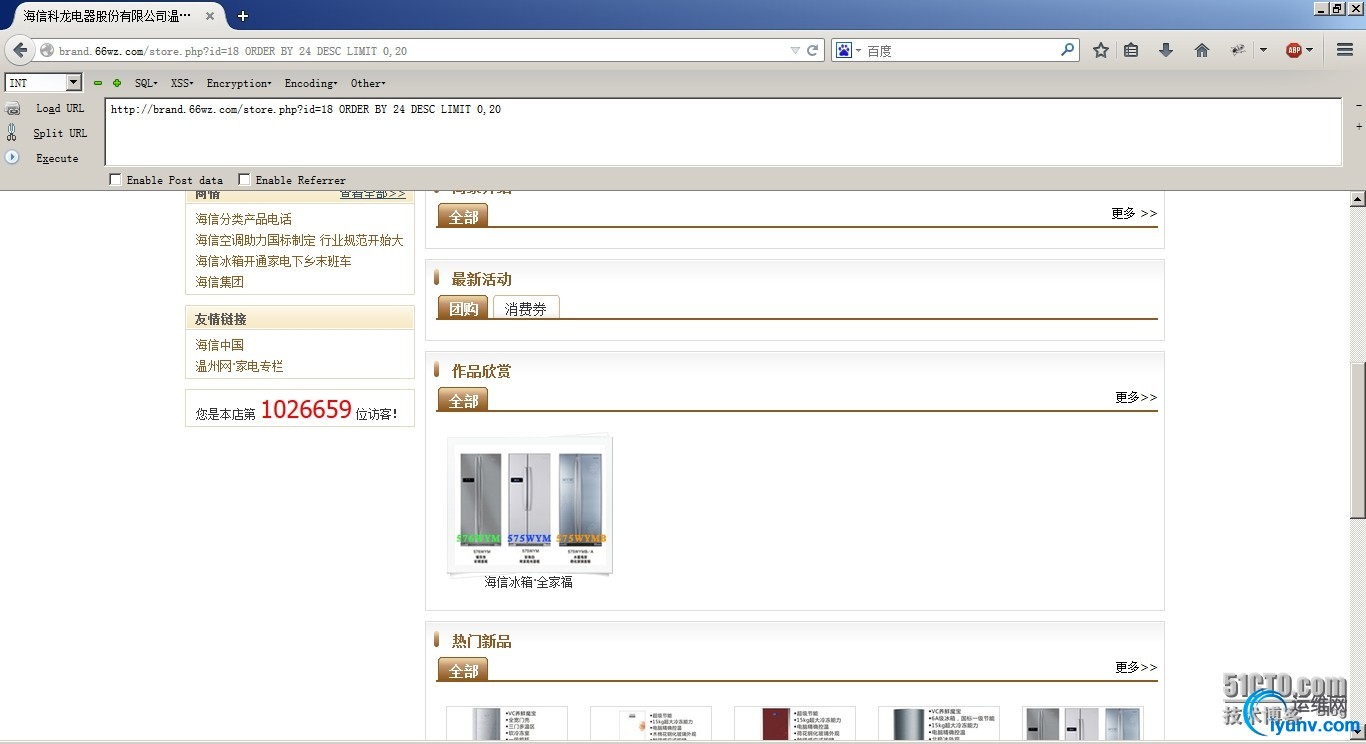Click the green minus HackBar icon

coord(98,83)
